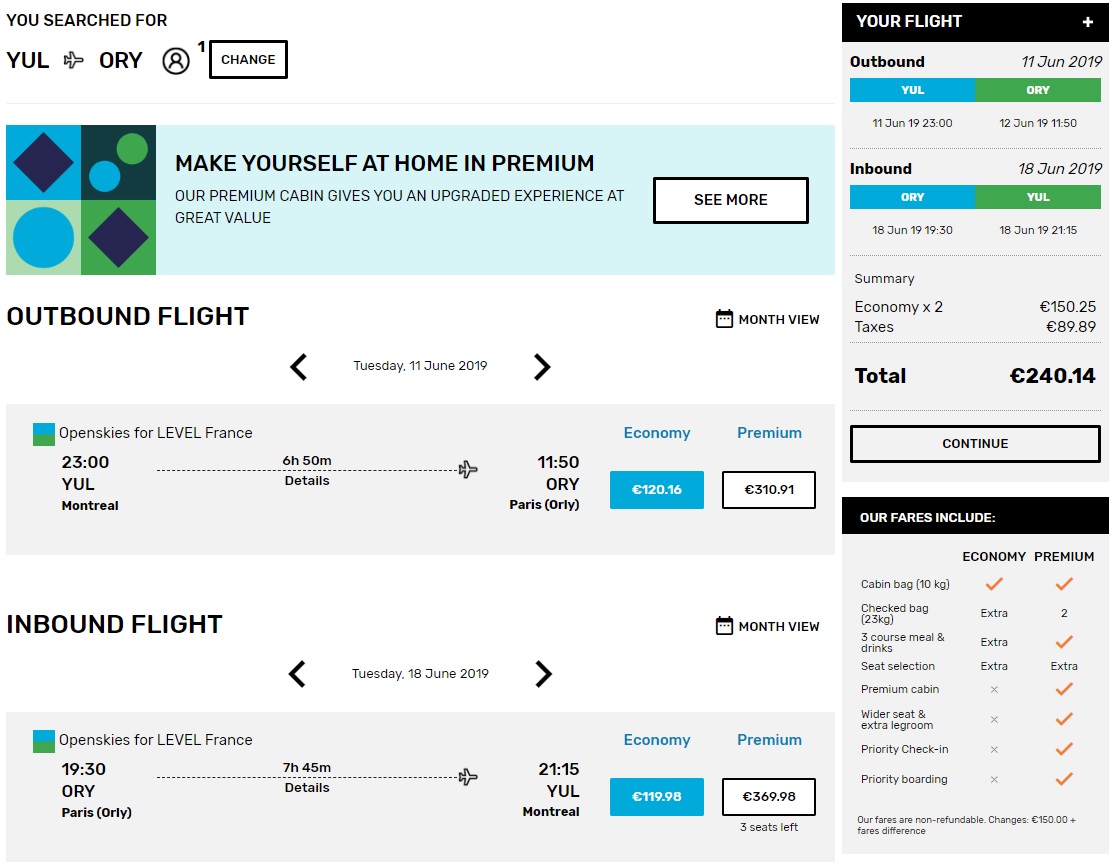The image size is (1113, 868).
Task: Expand Details for outbound flight
Action: 307,481
